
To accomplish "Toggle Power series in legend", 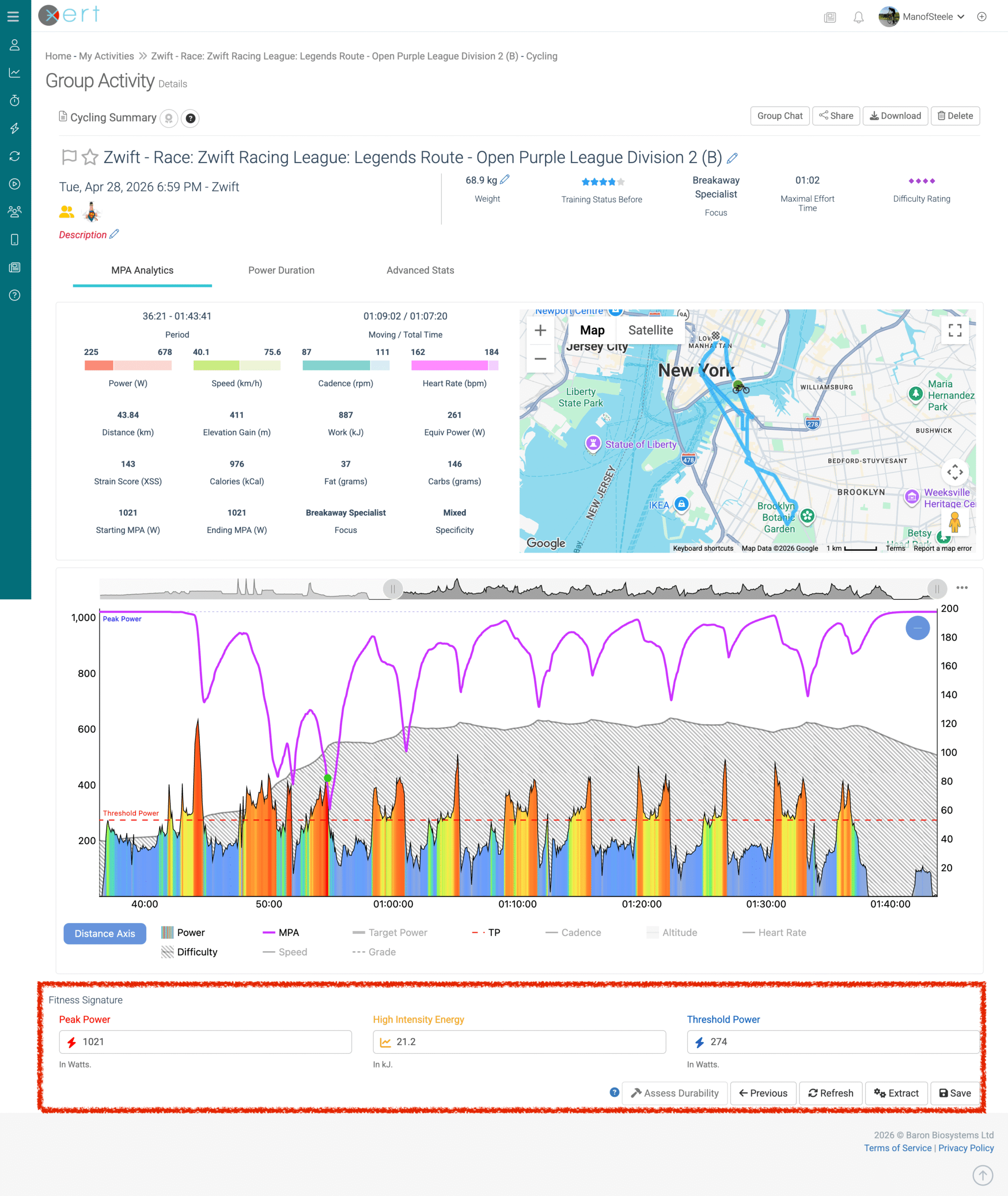I will [x=183, y=933].
